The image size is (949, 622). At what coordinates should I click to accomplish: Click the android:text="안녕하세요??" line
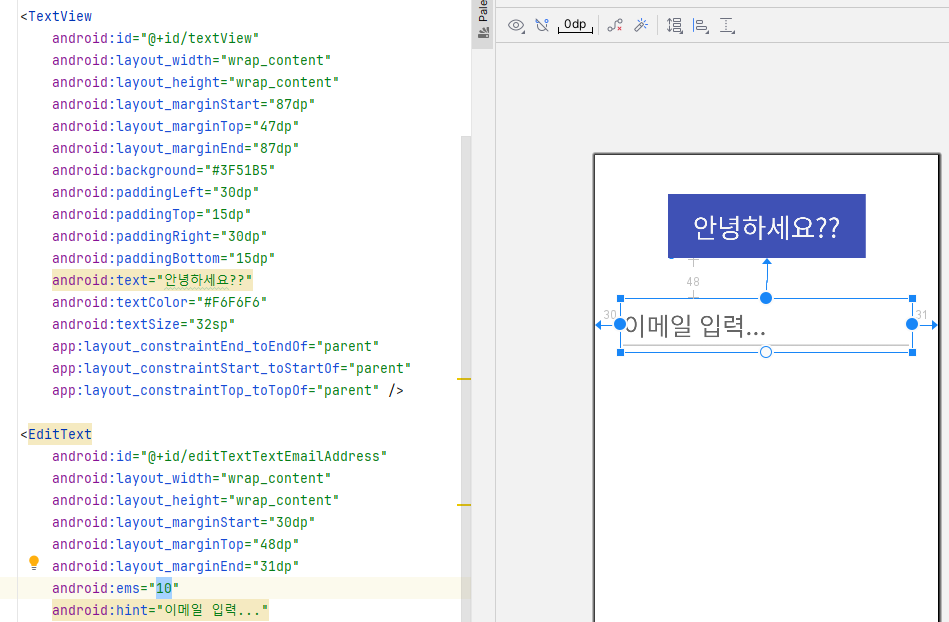[x=152, y=280]
